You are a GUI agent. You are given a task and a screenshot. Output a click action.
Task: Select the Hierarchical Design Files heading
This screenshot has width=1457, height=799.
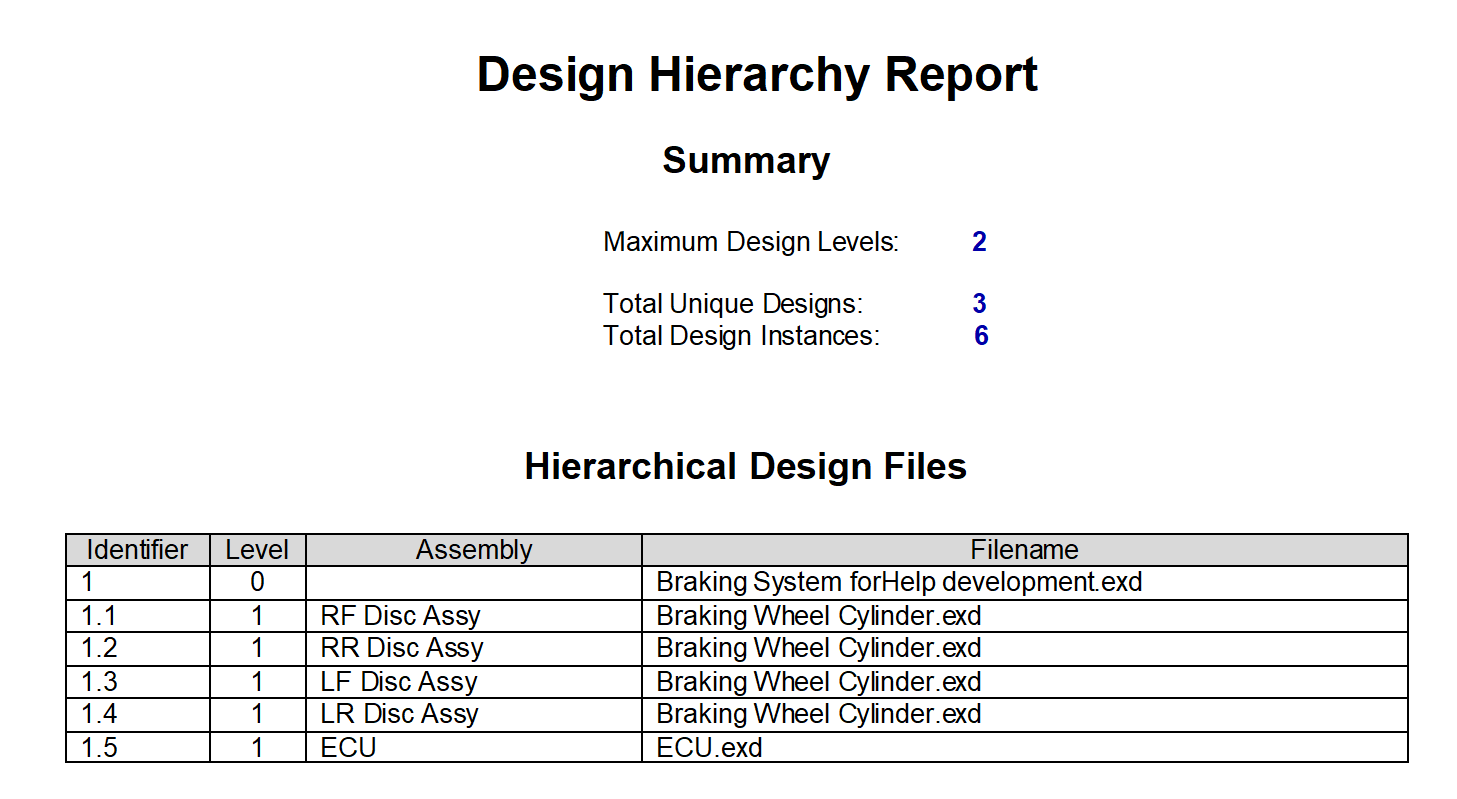click(x=745, y=467)
